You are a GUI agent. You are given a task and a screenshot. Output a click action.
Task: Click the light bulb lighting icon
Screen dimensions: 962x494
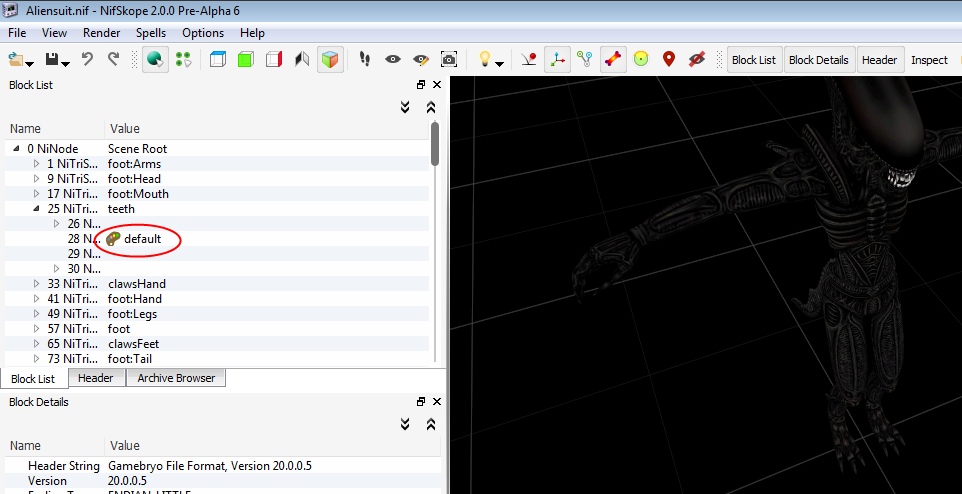(x=485, y=60)
